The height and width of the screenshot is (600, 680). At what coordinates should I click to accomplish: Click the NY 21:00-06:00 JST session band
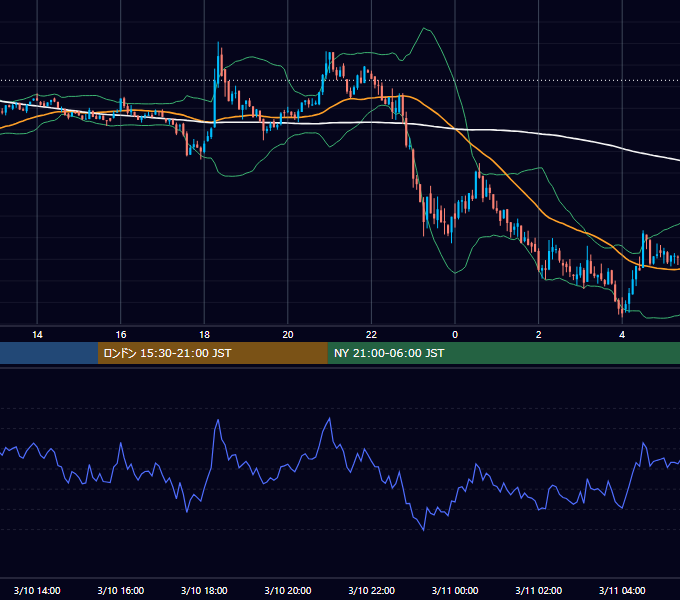pos(503,353)
